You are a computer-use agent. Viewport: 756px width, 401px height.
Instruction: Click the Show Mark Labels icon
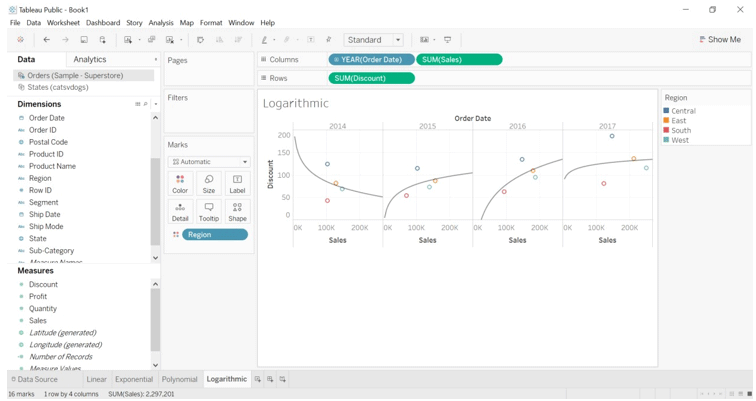[311, 40]
